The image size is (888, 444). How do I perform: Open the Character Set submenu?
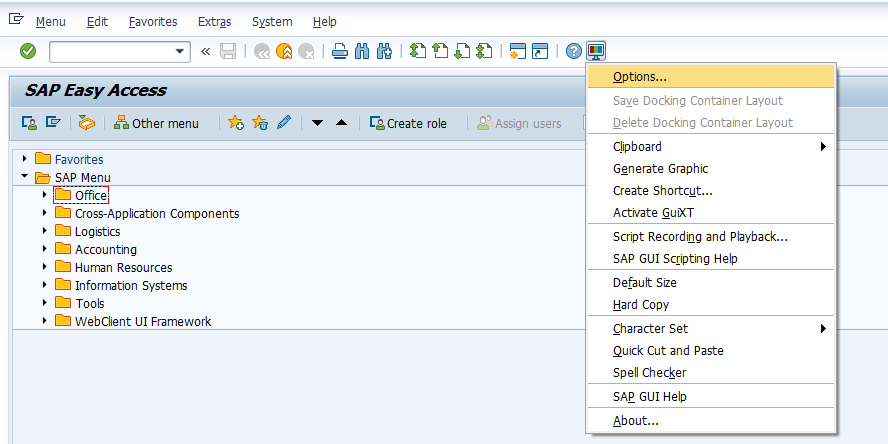click(x=711, y=328)
